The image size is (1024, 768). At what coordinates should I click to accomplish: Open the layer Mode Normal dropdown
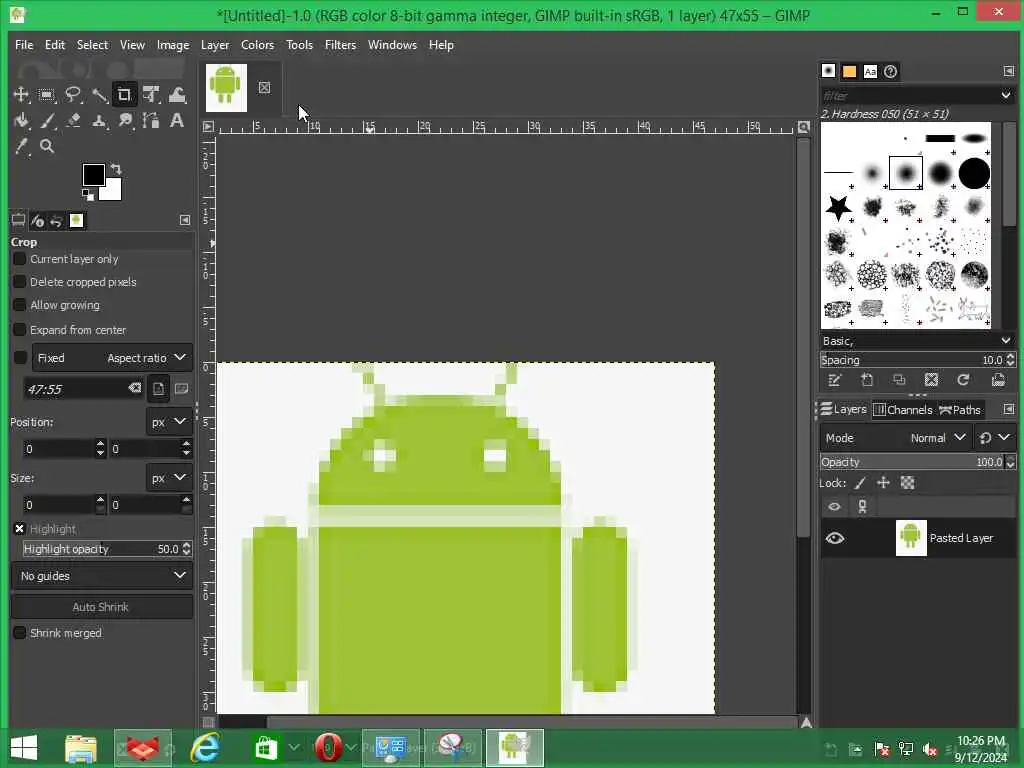click(895, 438)
